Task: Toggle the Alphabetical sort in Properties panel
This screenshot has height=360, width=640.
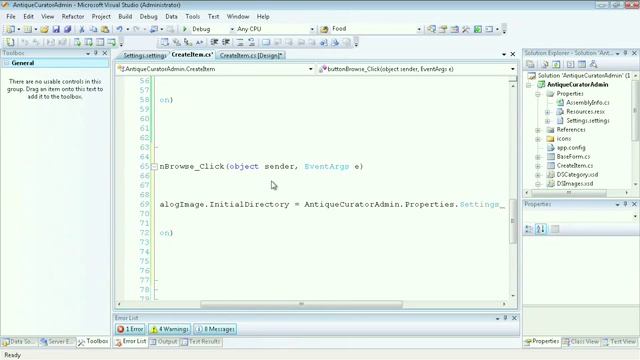Action: (x=540, y=229)
